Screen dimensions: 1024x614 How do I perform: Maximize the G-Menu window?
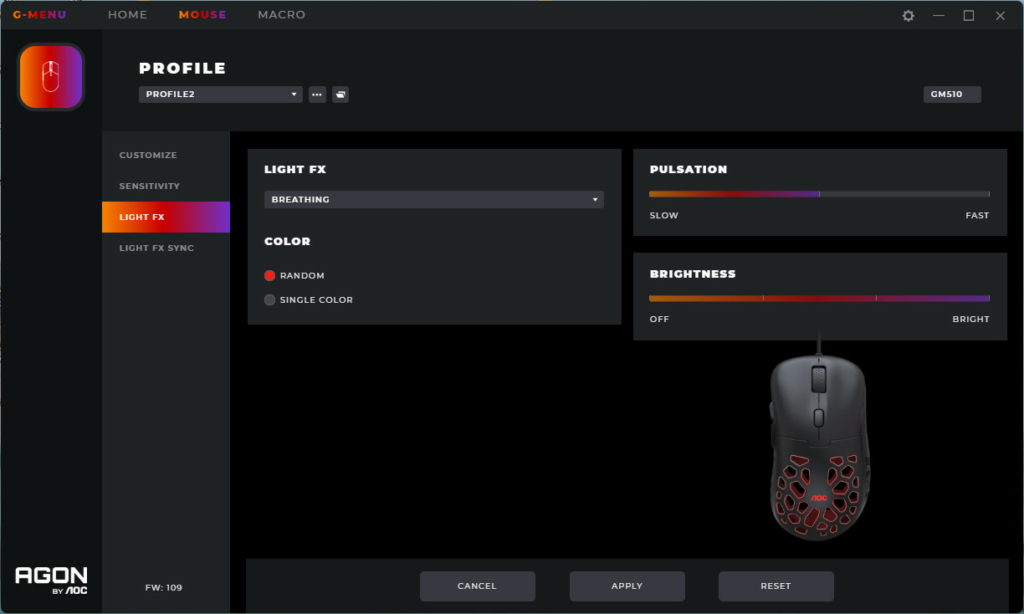[x=968, y=16]
